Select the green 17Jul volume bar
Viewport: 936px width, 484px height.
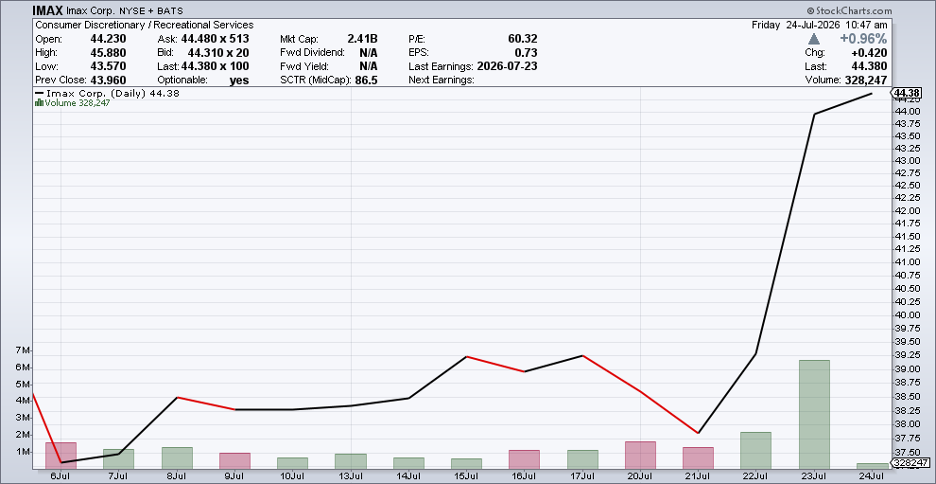(583, 460)
